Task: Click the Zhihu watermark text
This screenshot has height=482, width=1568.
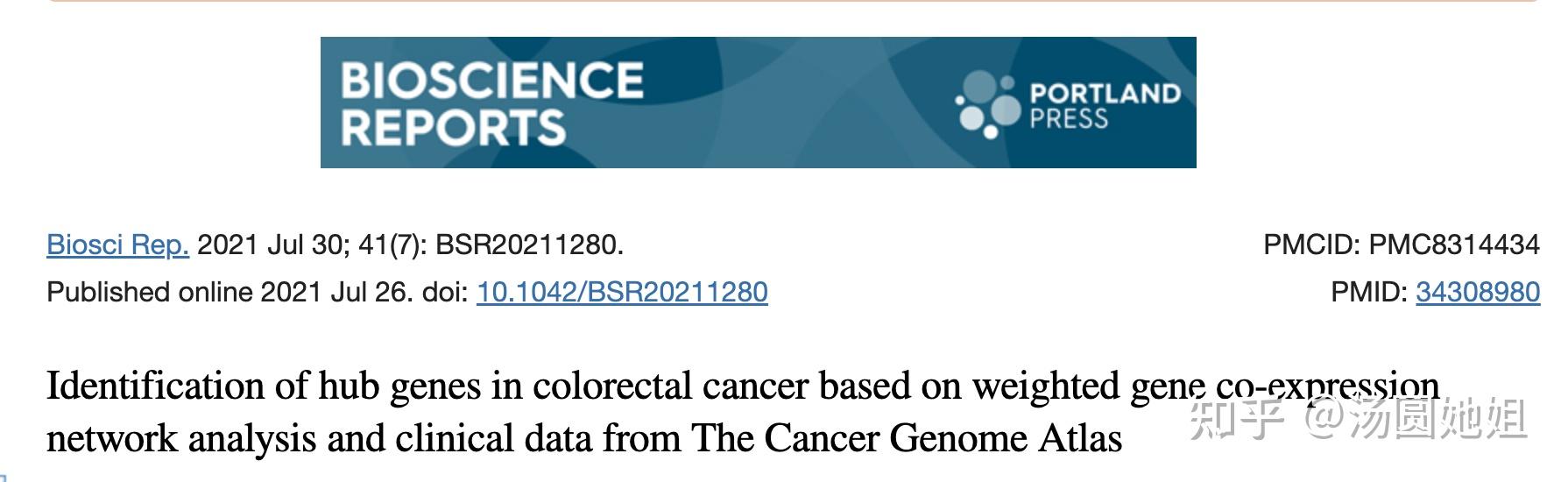Action: click(1358, 418)
